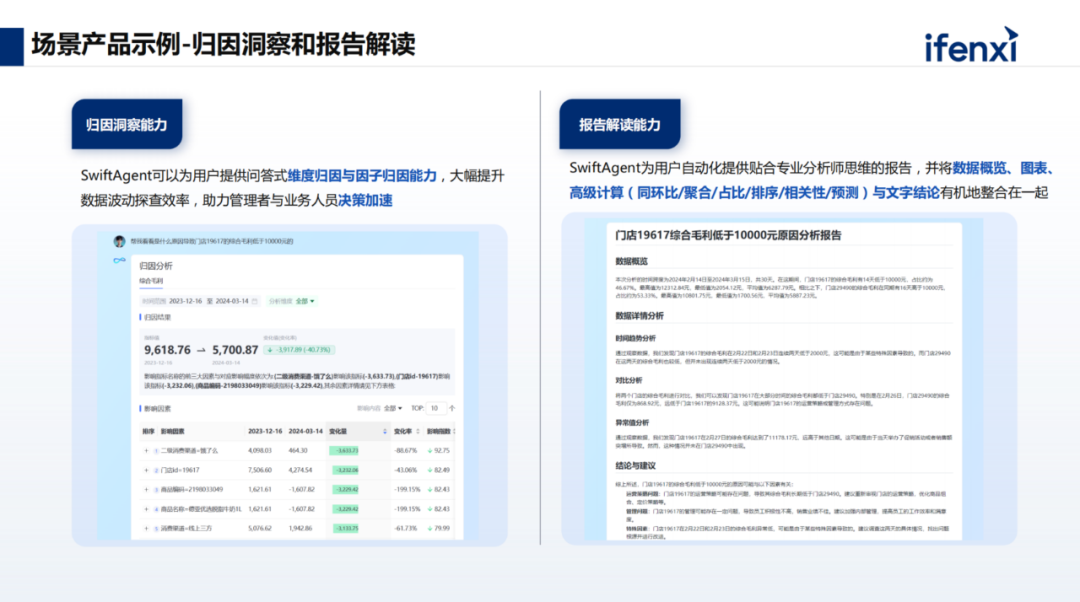Click the 1,942.86 table cell
The width and height of the screenshot is (1080, 602).
(300, 528)
